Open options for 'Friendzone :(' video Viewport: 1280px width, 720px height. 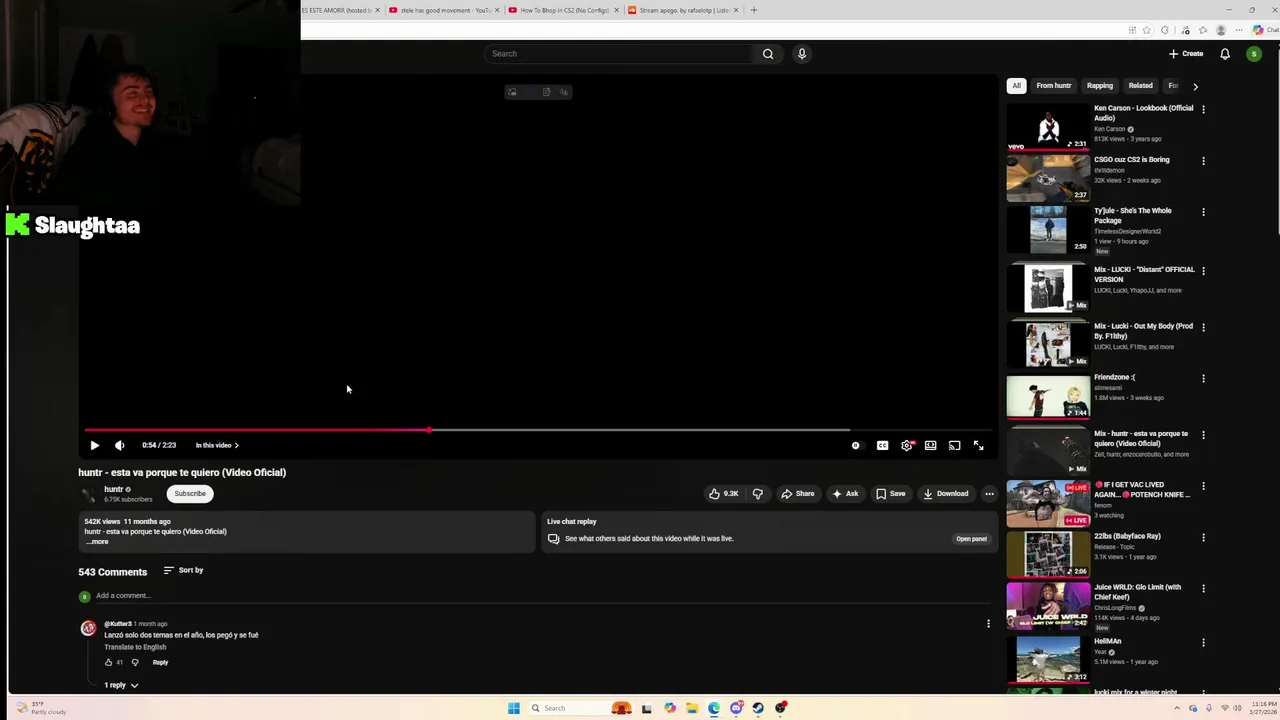(1203, 378)
